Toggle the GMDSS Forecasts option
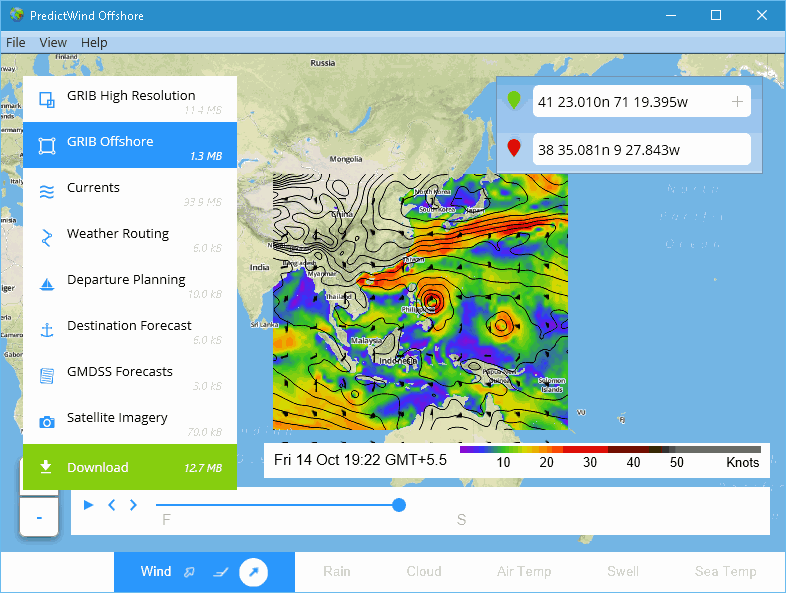Screen dimensions: 786x593 pos(130,375)
